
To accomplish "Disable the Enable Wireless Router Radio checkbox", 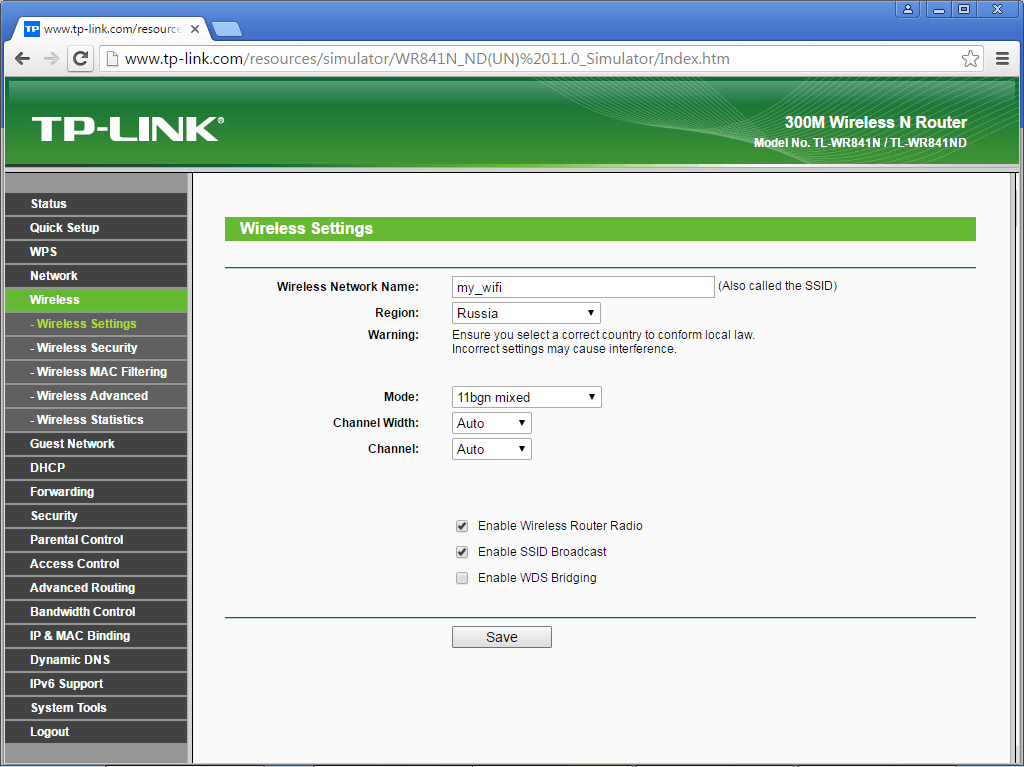I will 462,526.
